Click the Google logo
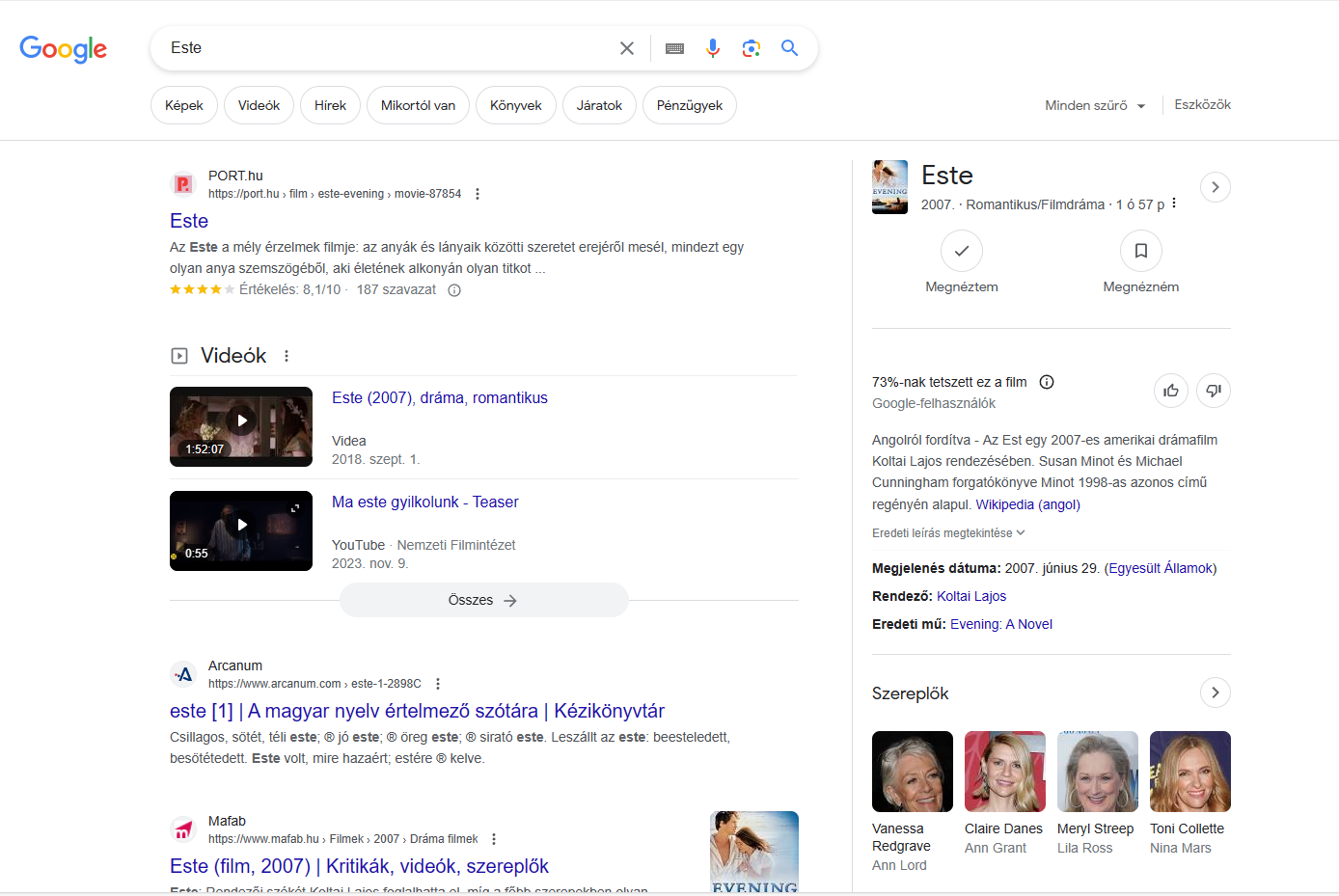Screen dimensions: 1339x896 [x=64, y=49]
